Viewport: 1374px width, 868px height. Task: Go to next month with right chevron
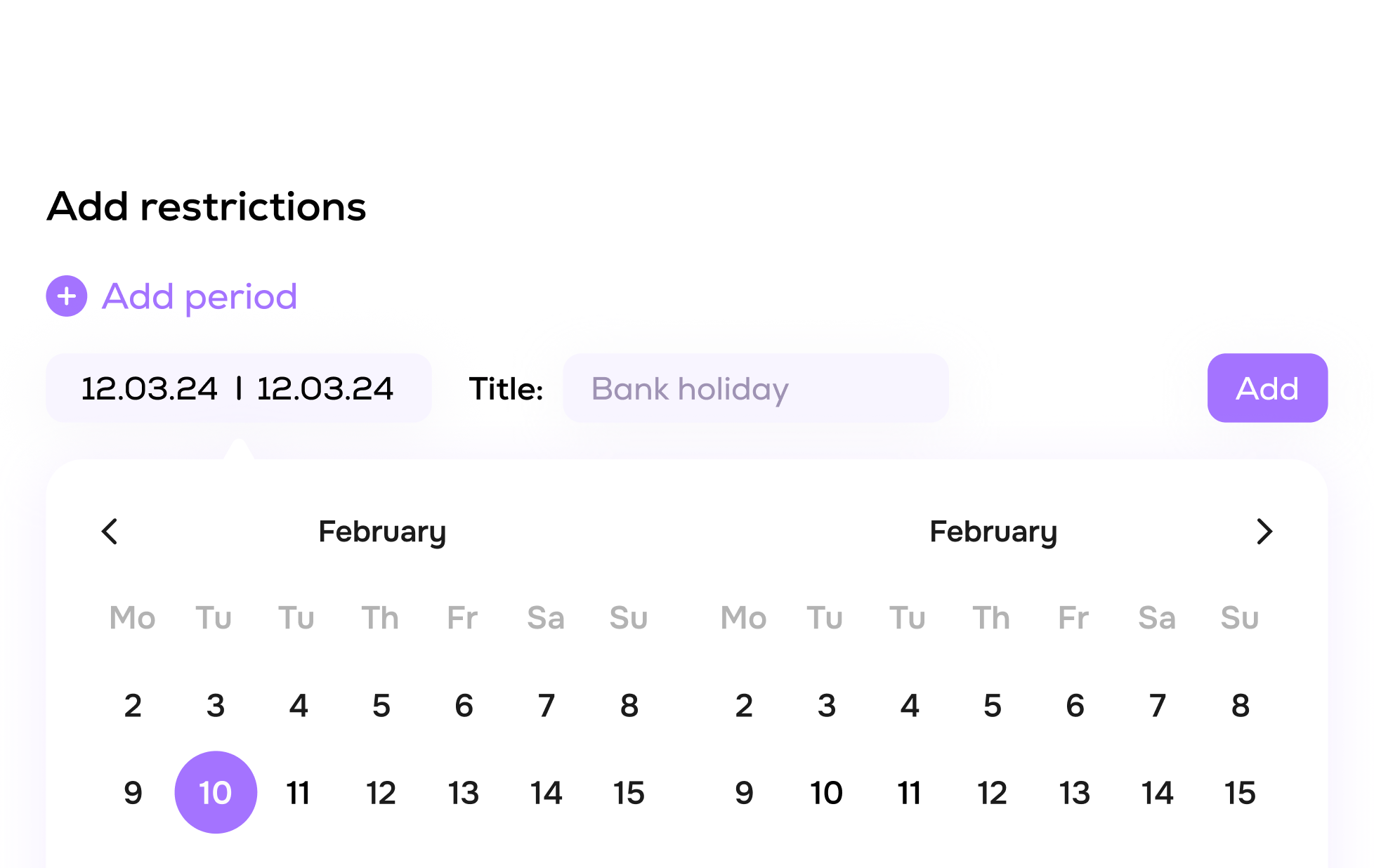click(x=1264, y=532)
